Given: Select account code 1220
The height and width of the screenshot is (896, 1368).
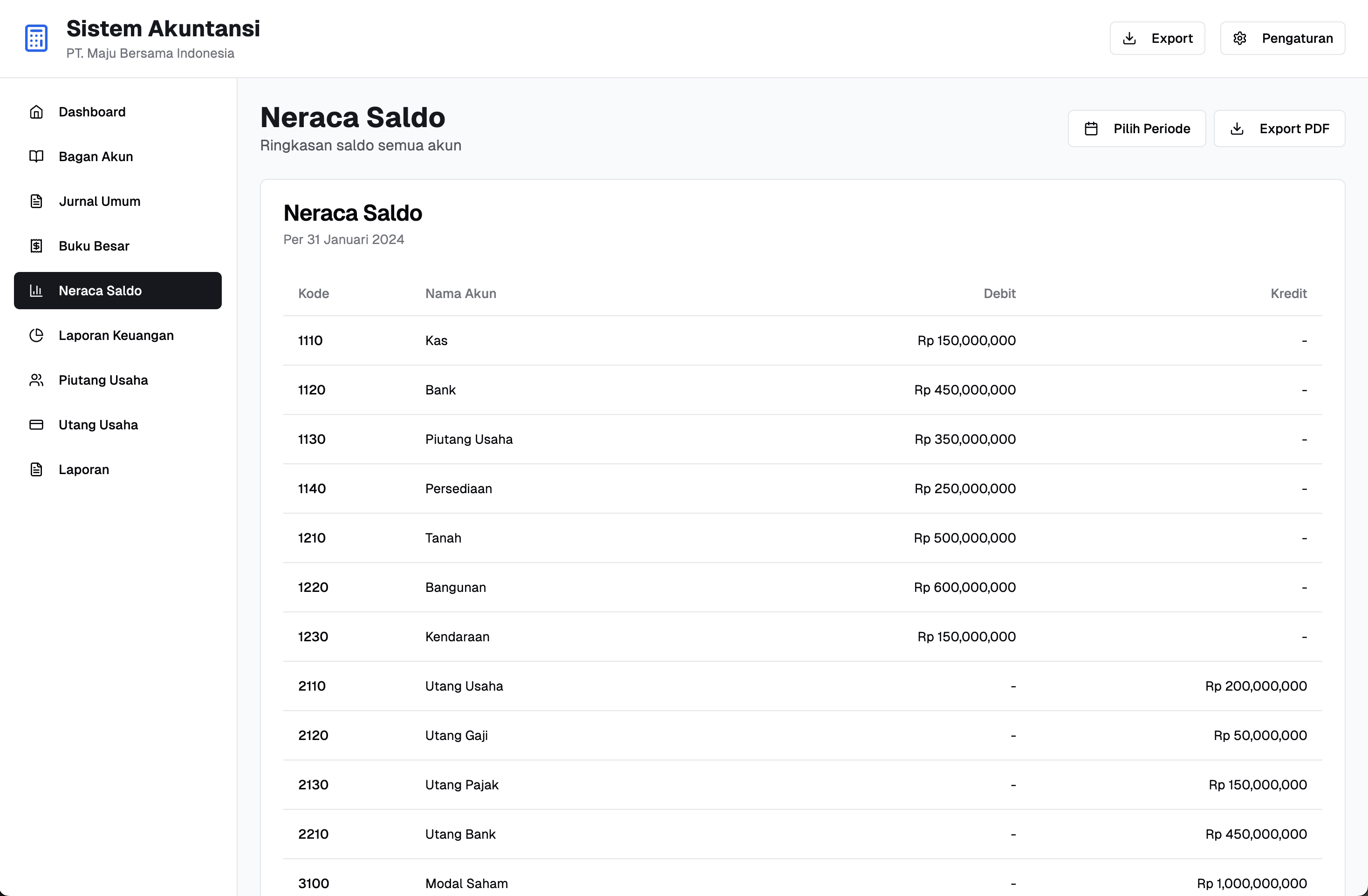Looking at the screenshot, I should (x=313, y=588).
